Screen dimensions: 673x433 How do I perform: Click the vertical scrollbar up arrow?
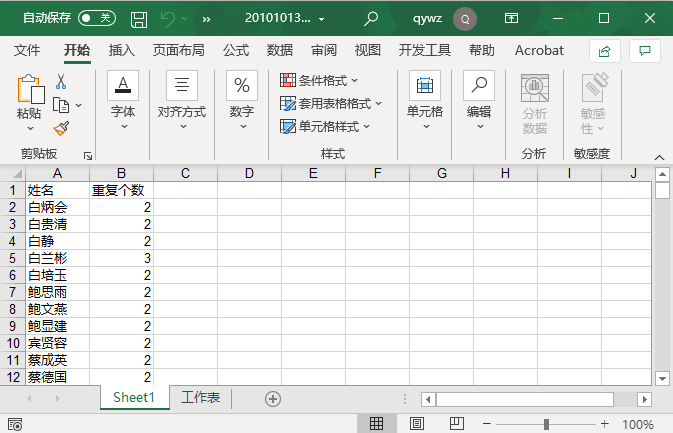point(662,174)
